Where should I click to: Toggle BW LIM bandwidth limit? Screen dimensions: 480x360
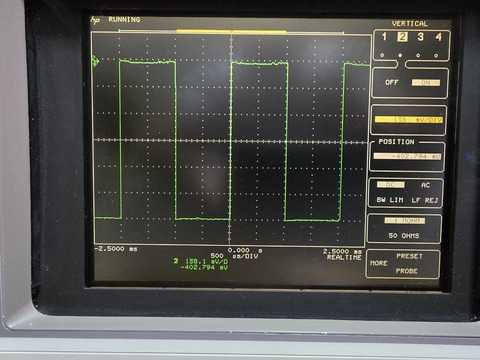390,200
